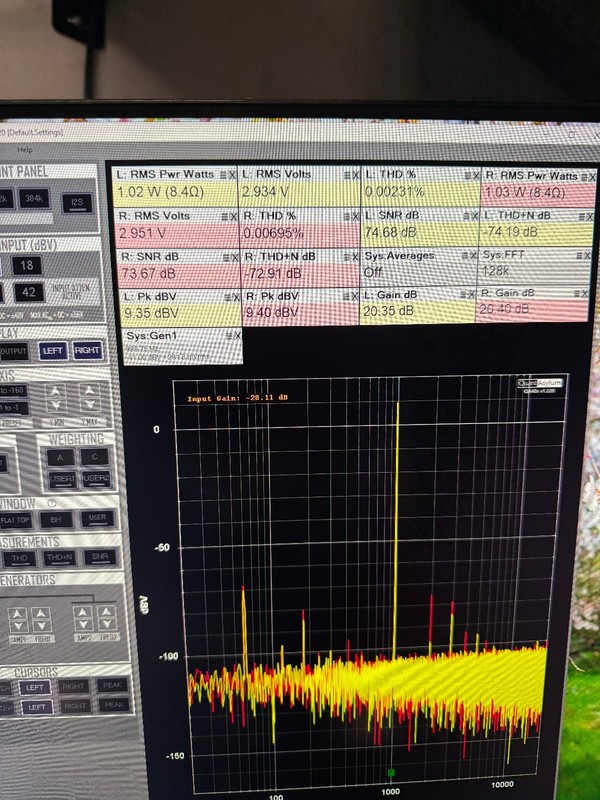
Task: Close the Sys:FFT tile
Action: (587, 255)
